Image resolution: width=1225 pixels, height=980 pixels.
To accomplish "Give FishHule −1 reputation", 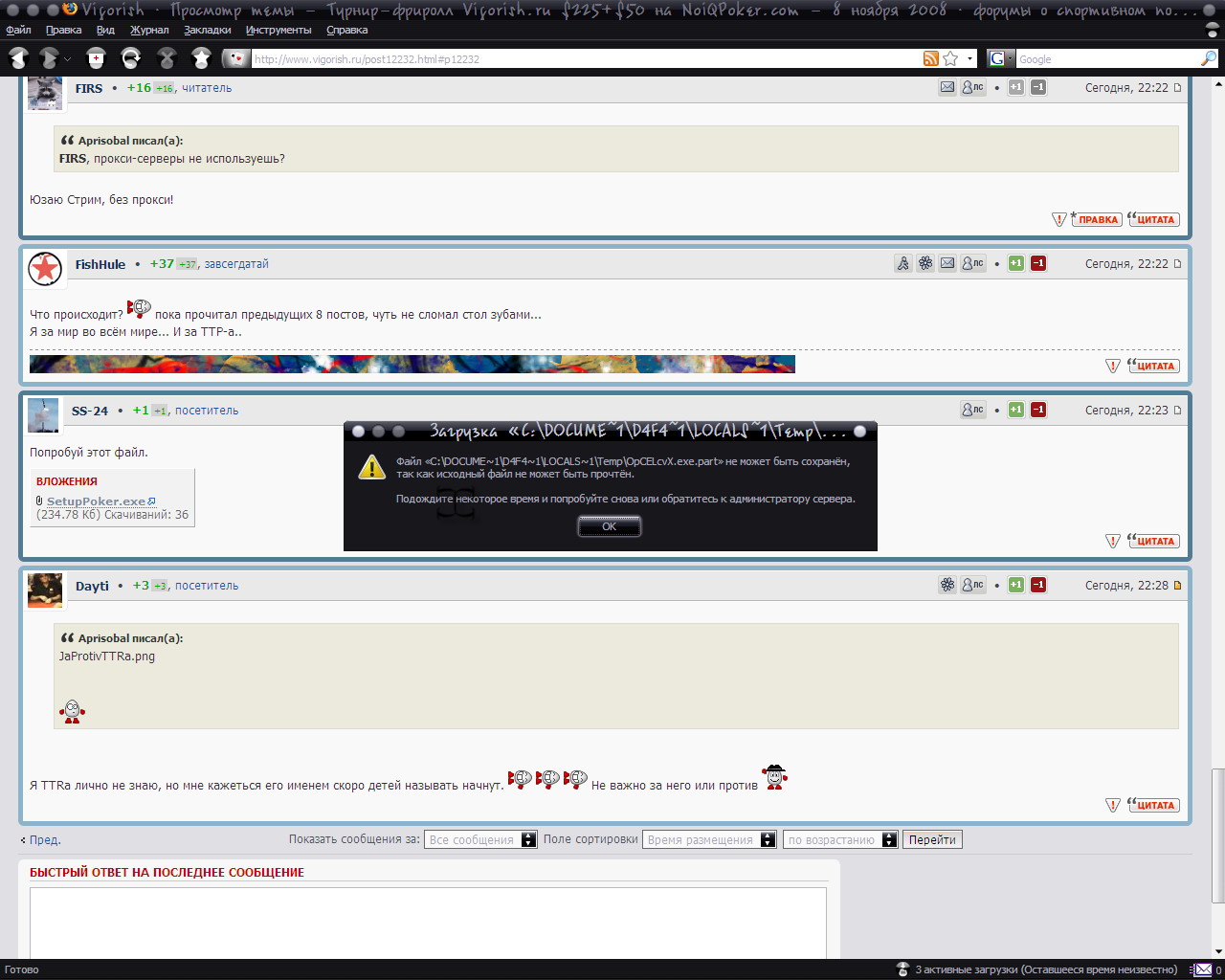I will pyautogui.click(x=1038, y=263).
